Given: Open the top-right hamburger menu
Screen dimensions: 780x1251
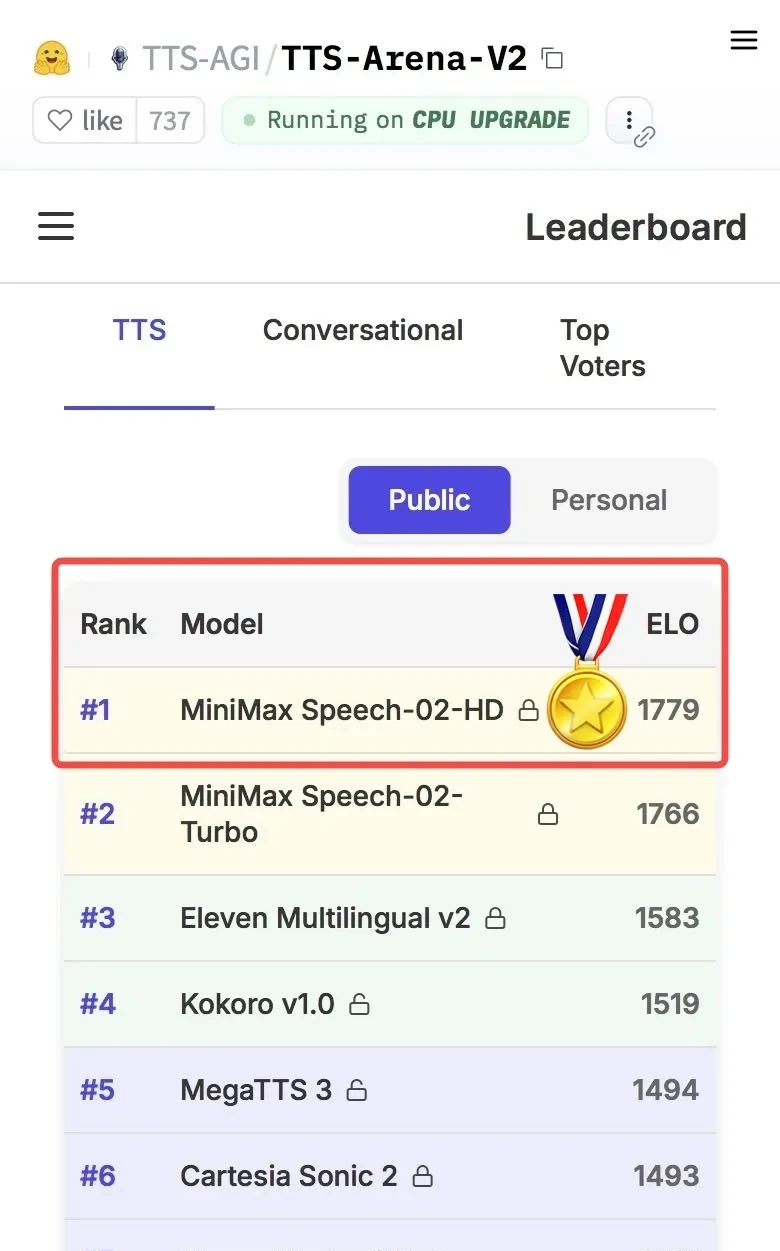Looking at the screenshot, I should (x=744, y=40).
